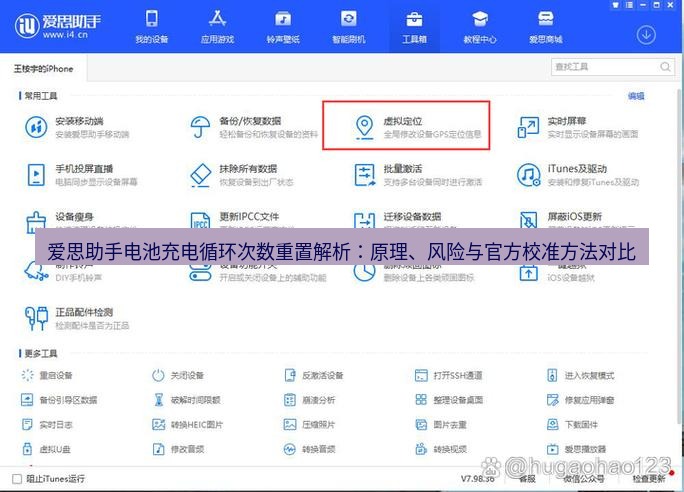Click 客服 in status bar

coord(527,479)
